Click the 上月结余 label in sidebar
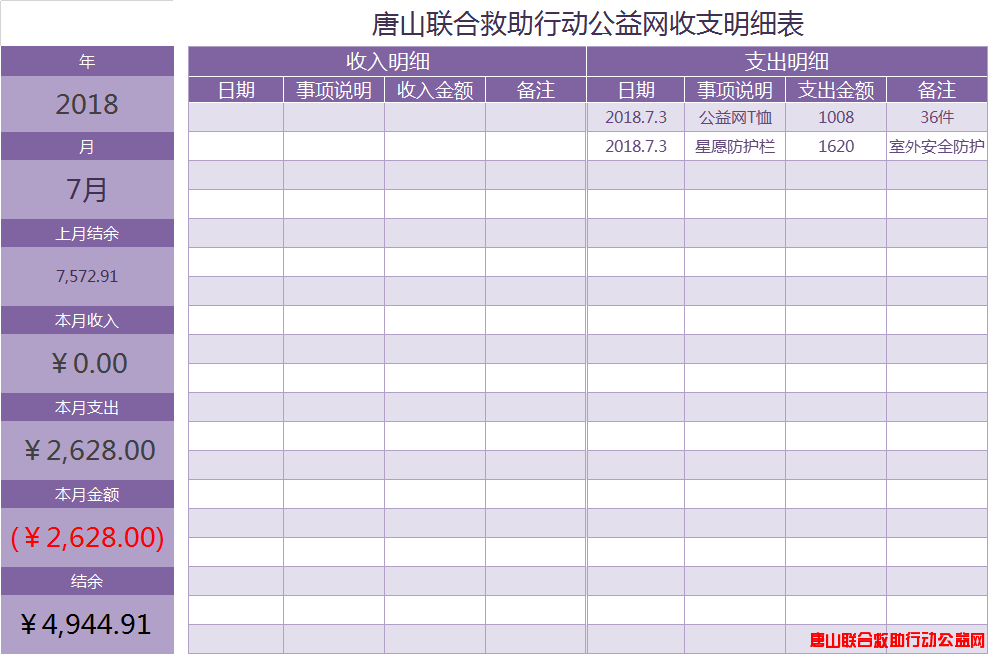Image resolution: width=988 pixels, height=654 pixels. (x=87, y=234)
